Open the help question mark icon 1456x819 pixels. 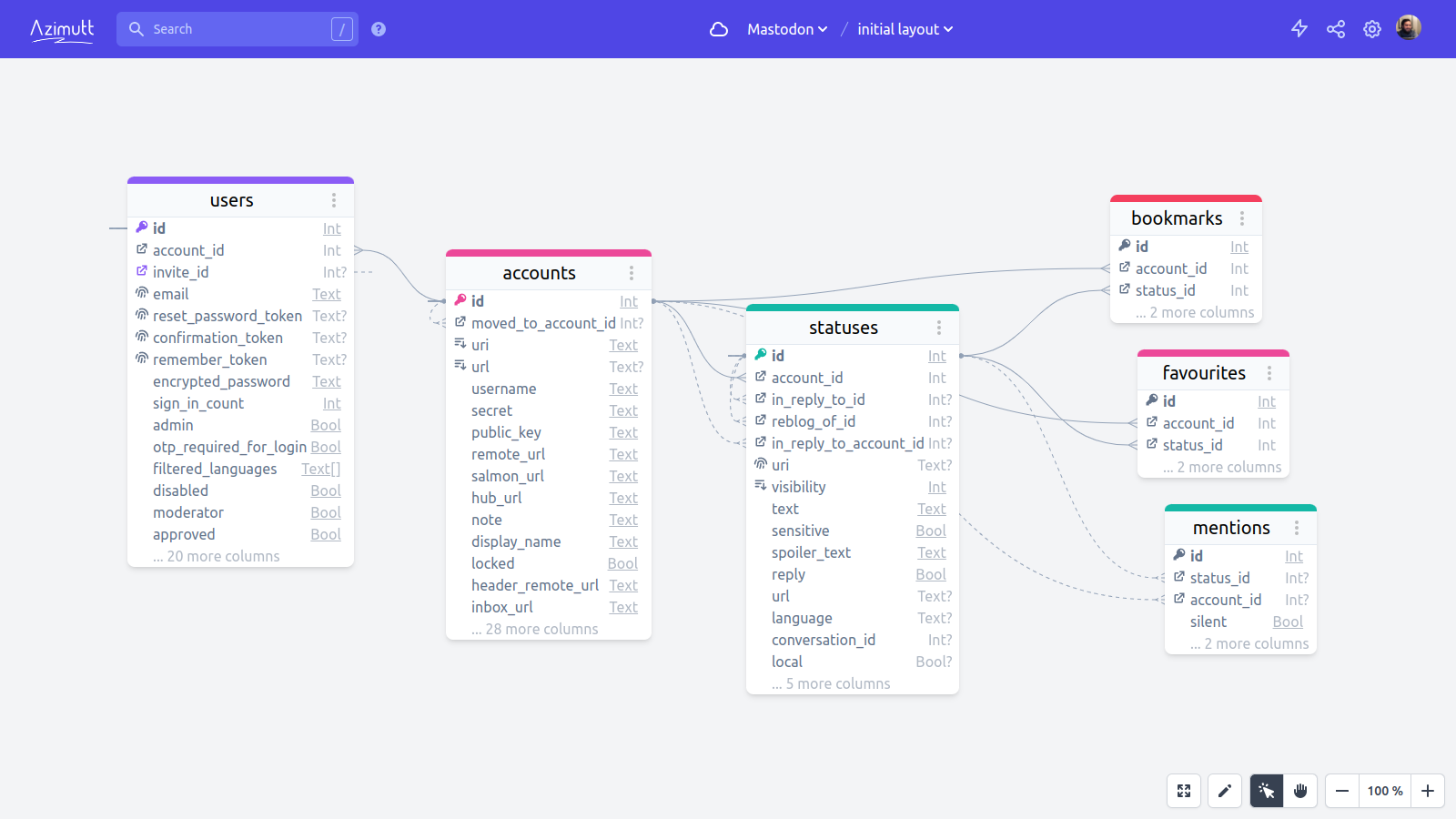378,28
